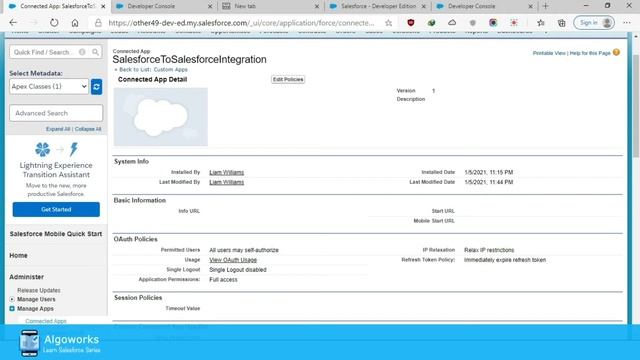Image resolution: width=640 pixels, height=360 pixels.
Task: Open the Printable View link
Action: (549, 53)
